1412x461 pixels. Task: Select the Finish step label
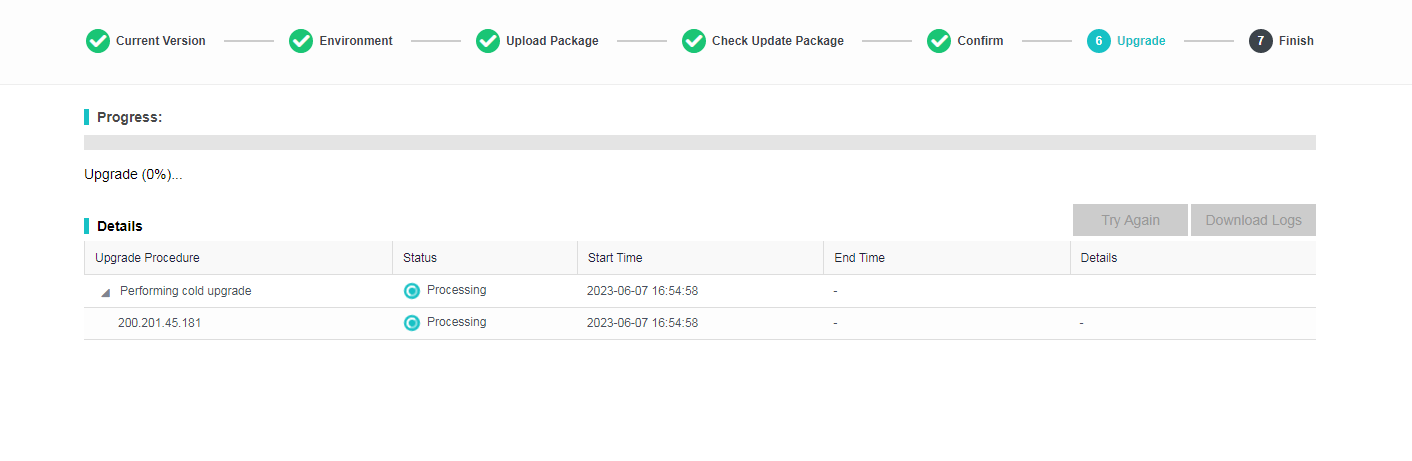pos(1296,41)
